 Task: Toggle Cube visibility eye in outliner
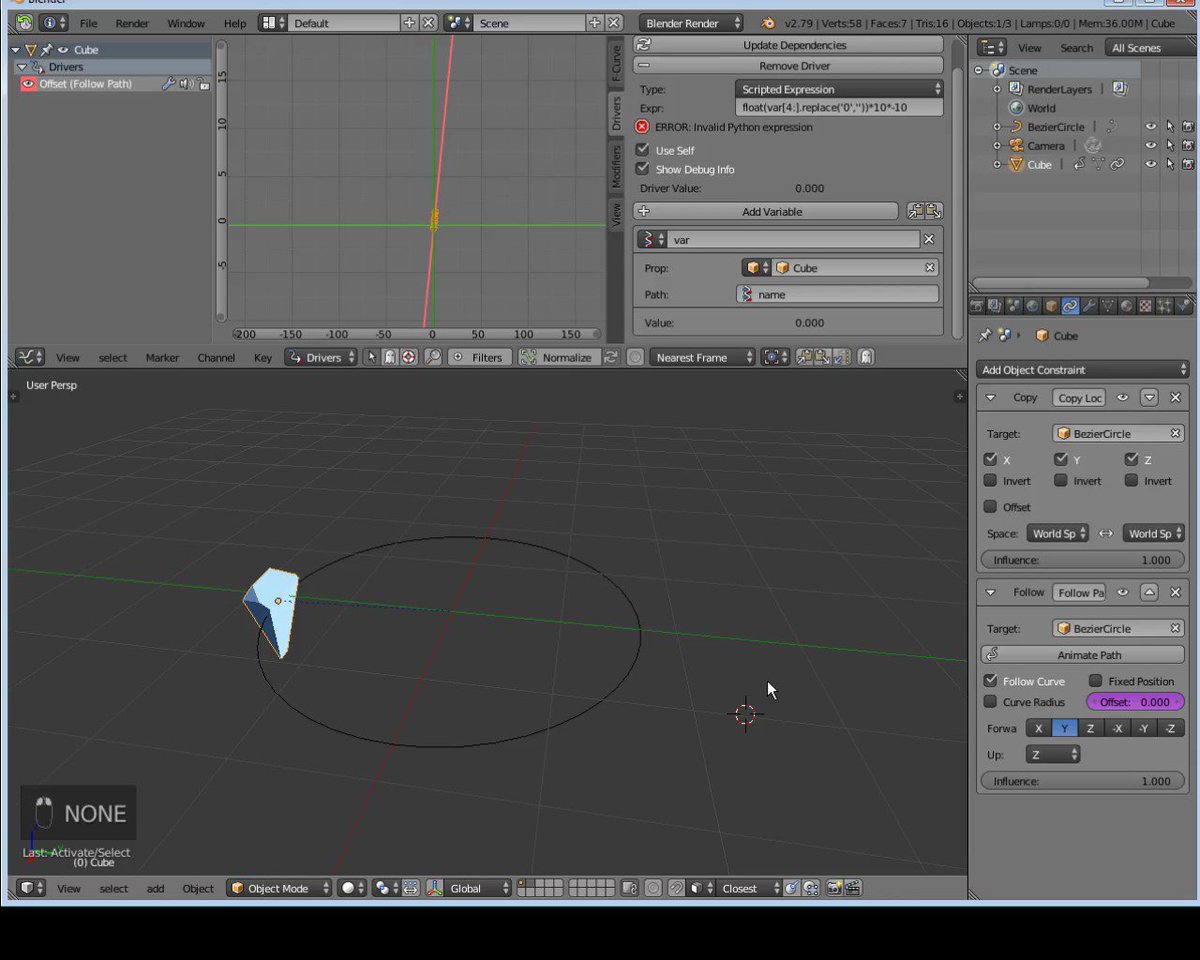pyautogui.click(x=1150, y=164)
